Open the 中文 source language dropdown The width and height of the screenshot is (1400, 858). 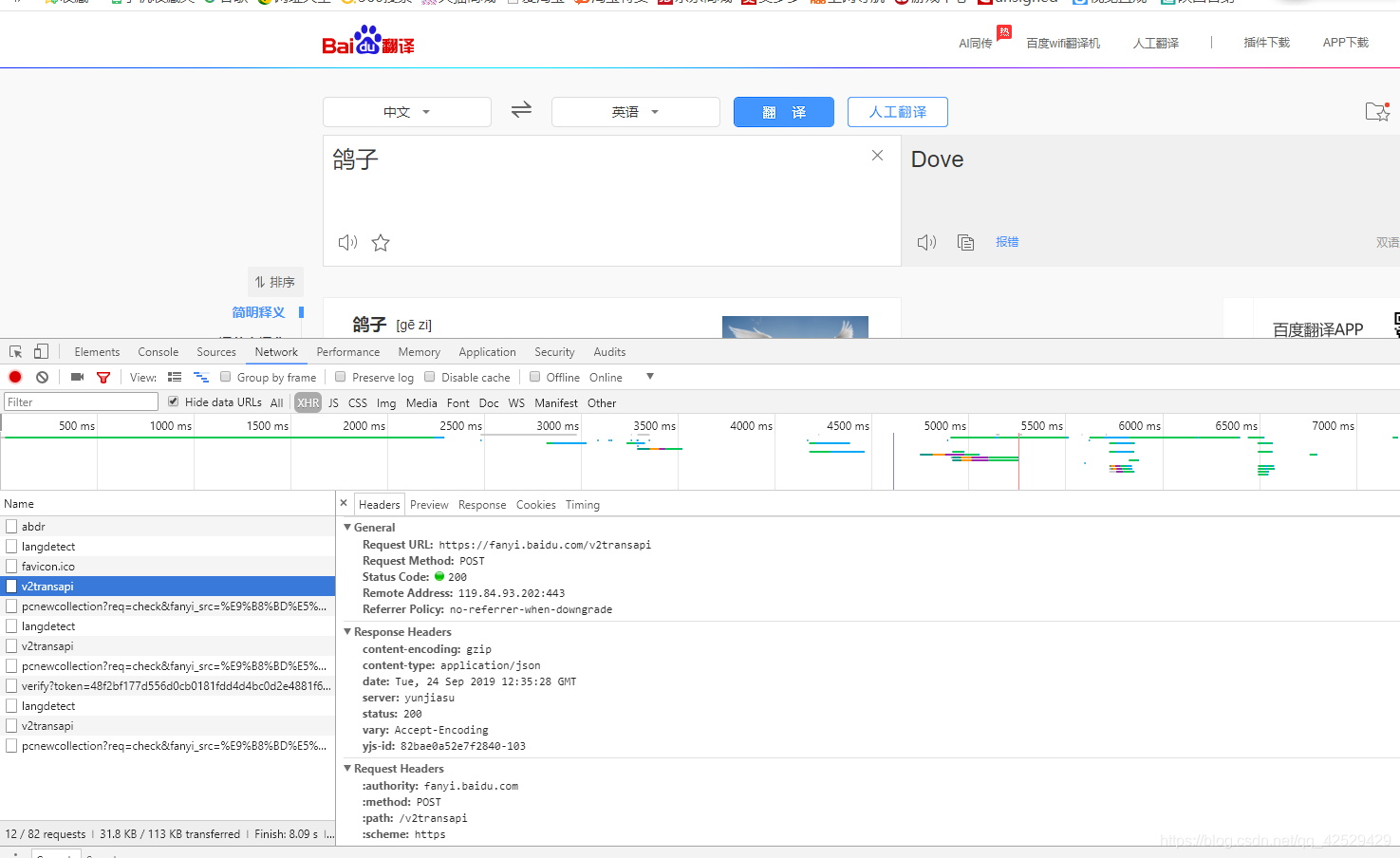tap(407, 111)
